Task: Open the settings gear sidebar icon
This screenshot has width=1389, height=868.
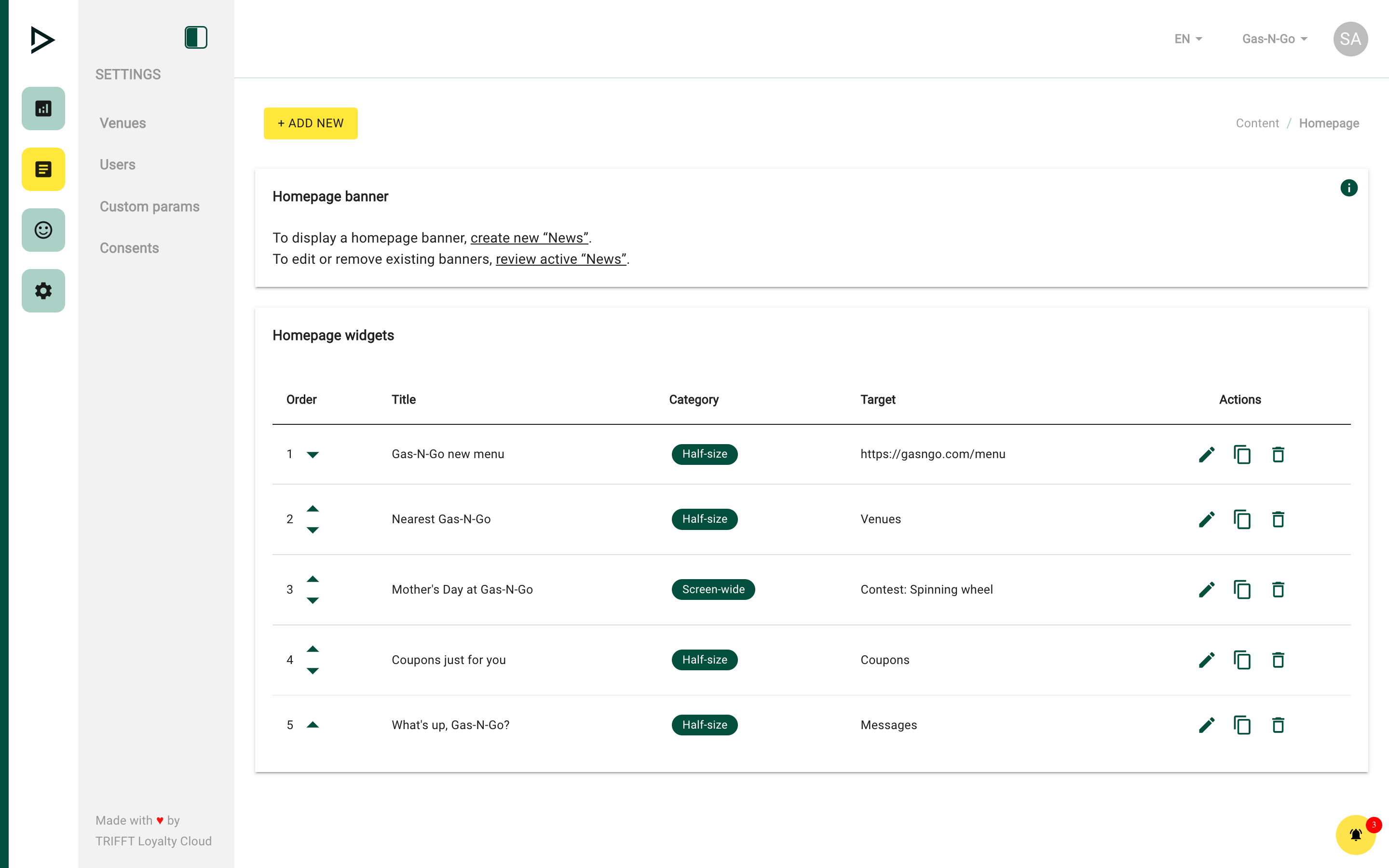Action: coord(43,291)
